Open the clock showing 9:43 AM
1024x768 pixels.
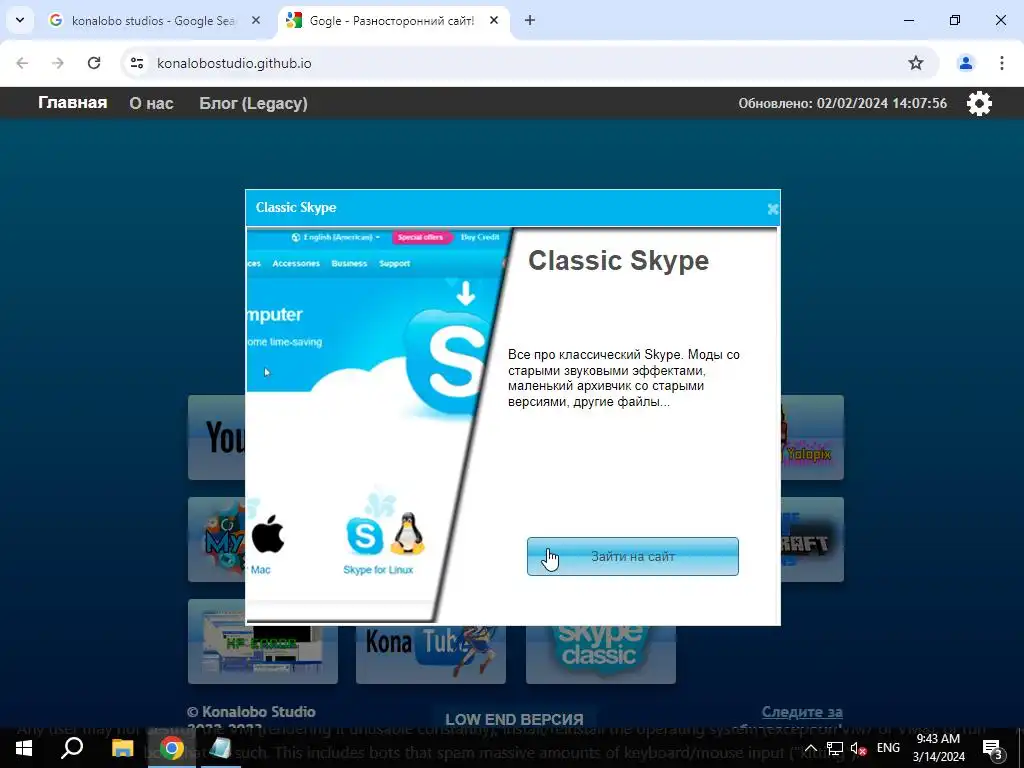click(938, 748)
